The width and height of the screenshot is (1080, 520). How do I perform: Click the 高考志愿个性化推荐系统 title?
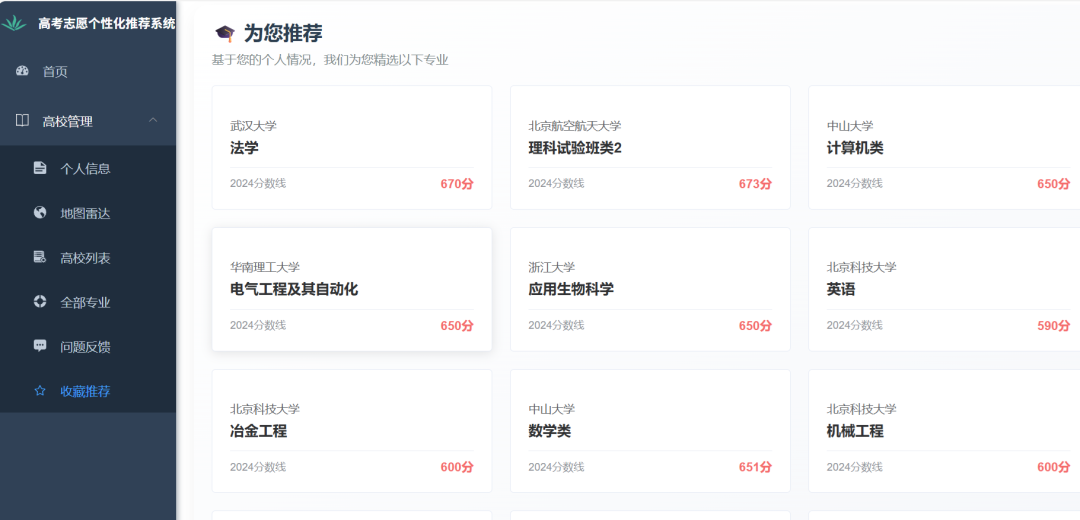(x=107, y=23)
